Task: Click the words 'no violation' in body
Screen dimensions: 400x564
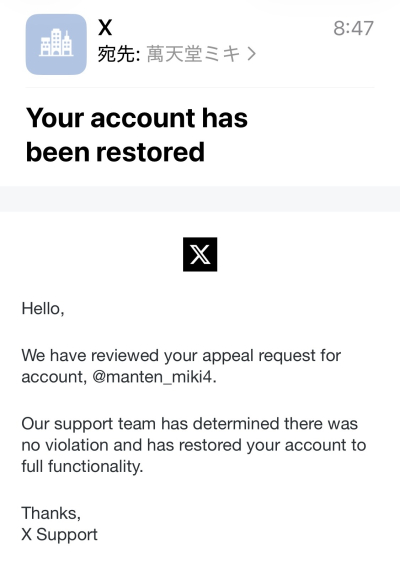Action: tap(65, 445)
